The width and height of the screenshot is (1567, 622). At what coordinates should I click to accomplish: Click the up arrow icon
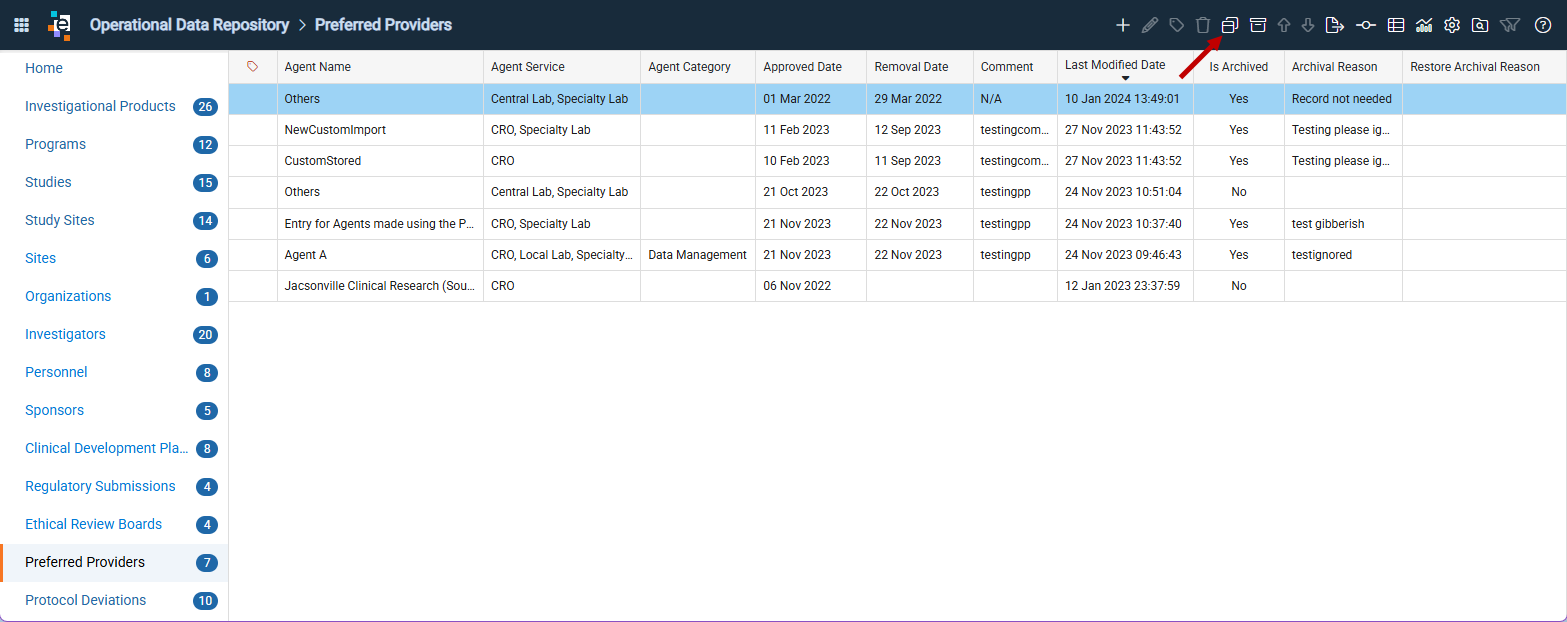pyautogui.click(x=1284, y=25)
